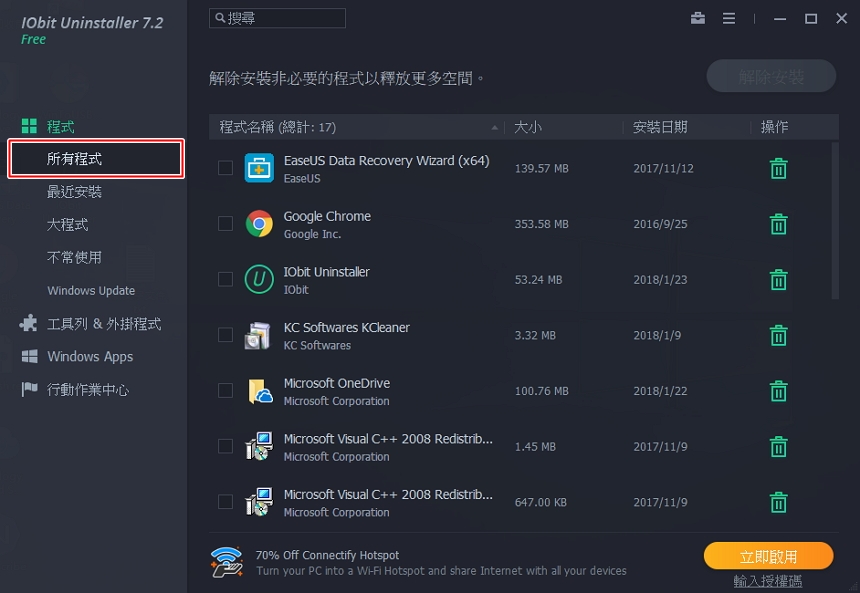This screenshot has width=860, height=593.
Task: Click the puzzle piece icon for 工具列 & 外掛程式
Action: click(x=29, y=323)
